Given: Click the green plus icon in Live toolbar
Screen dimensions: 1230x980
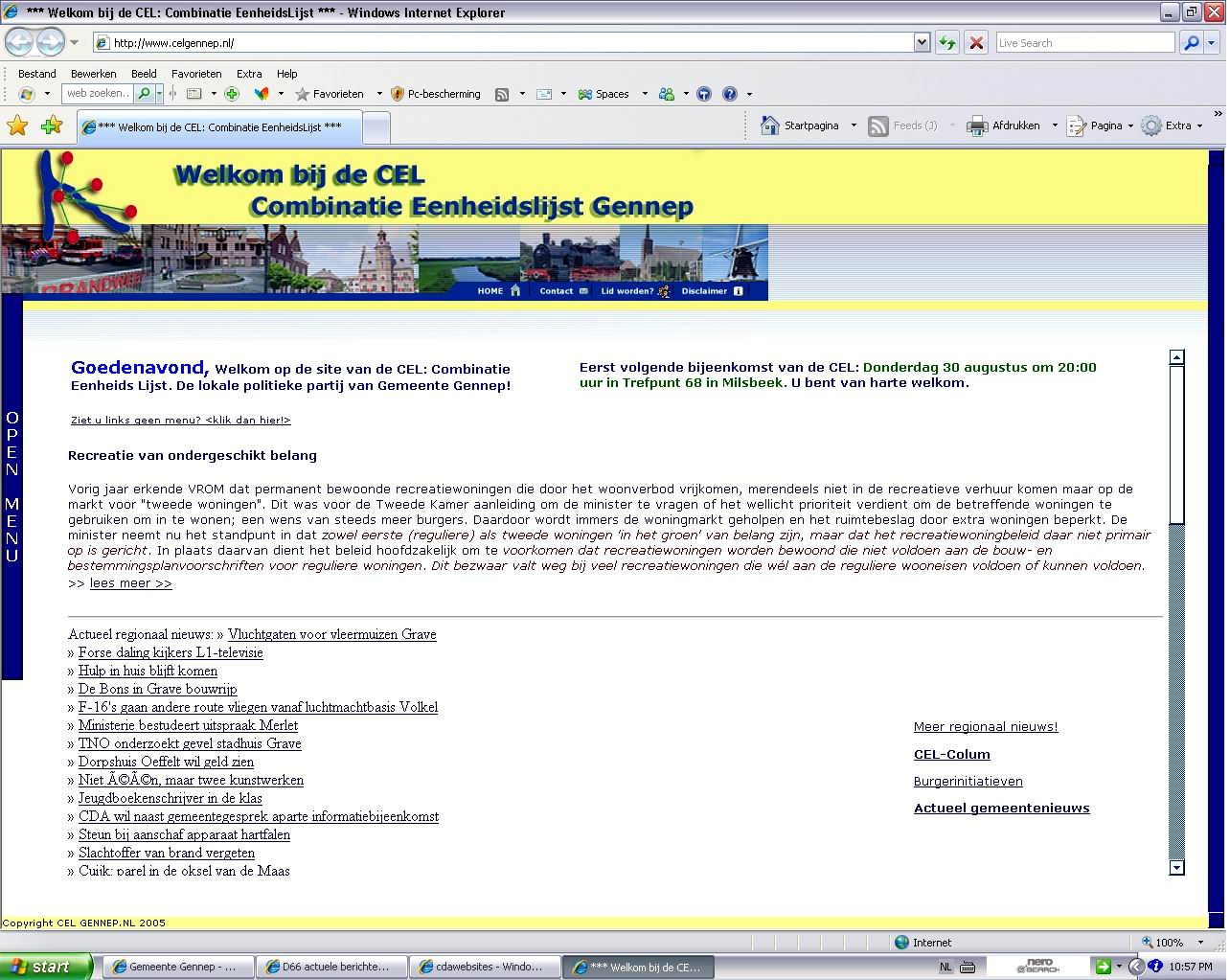Looking at the screenshot, I should coord(232,94).
